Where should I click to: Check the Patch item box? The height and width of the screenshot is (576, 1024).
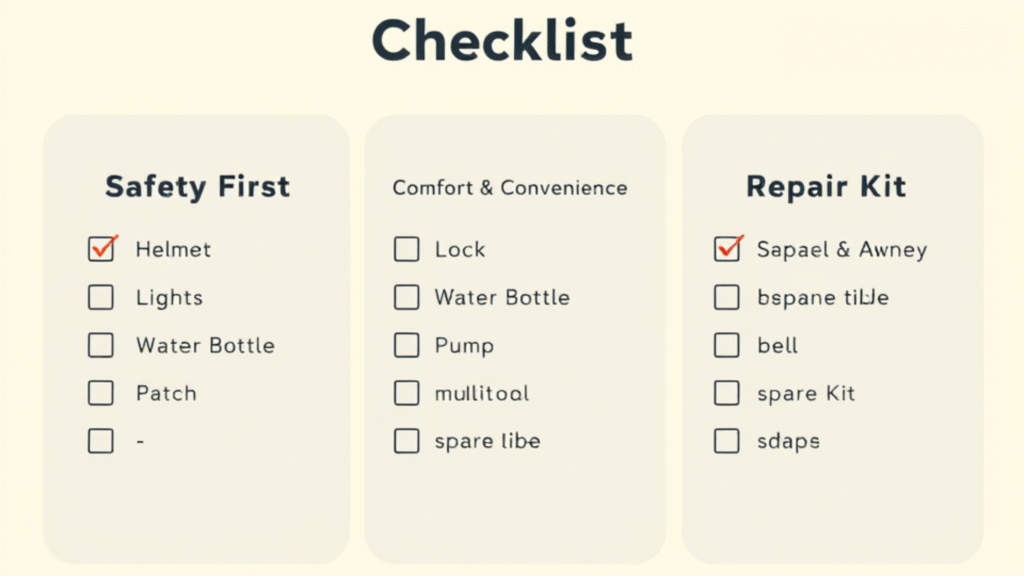tap(101, 393)
